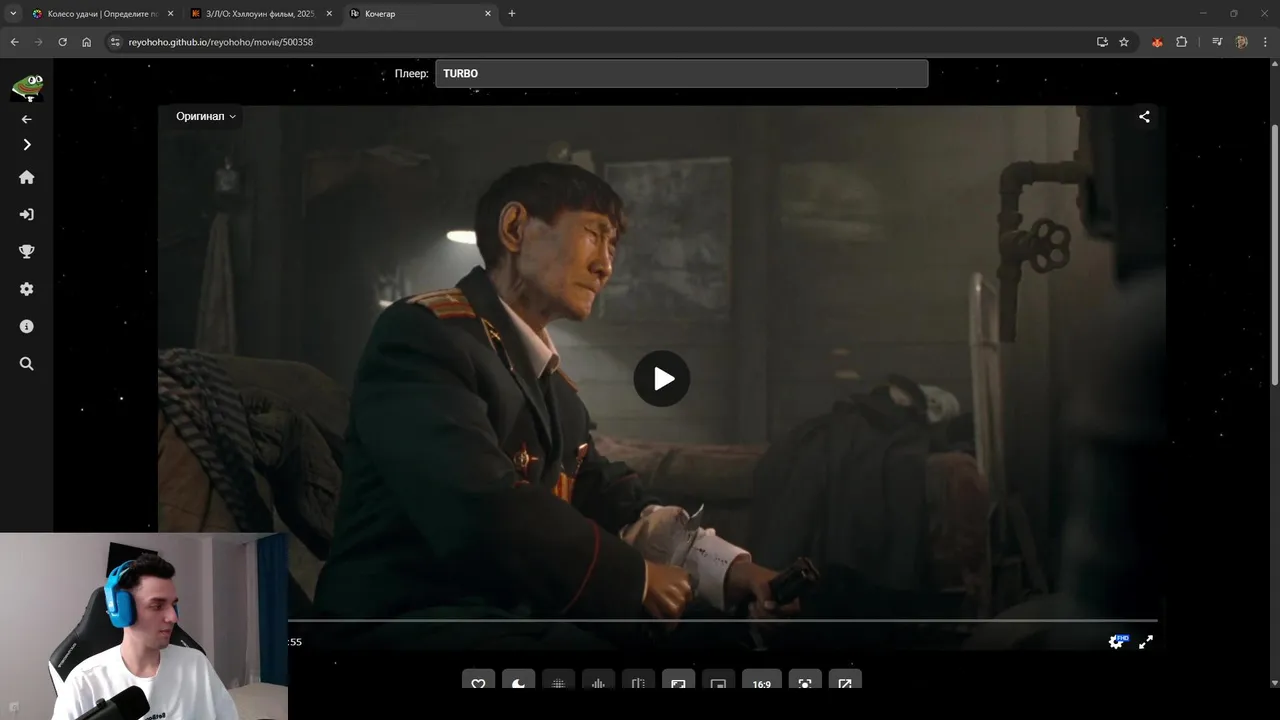The height and width of the screenshot is (720, 1280).
Task: Go forward in browser history
Action: 39,42
